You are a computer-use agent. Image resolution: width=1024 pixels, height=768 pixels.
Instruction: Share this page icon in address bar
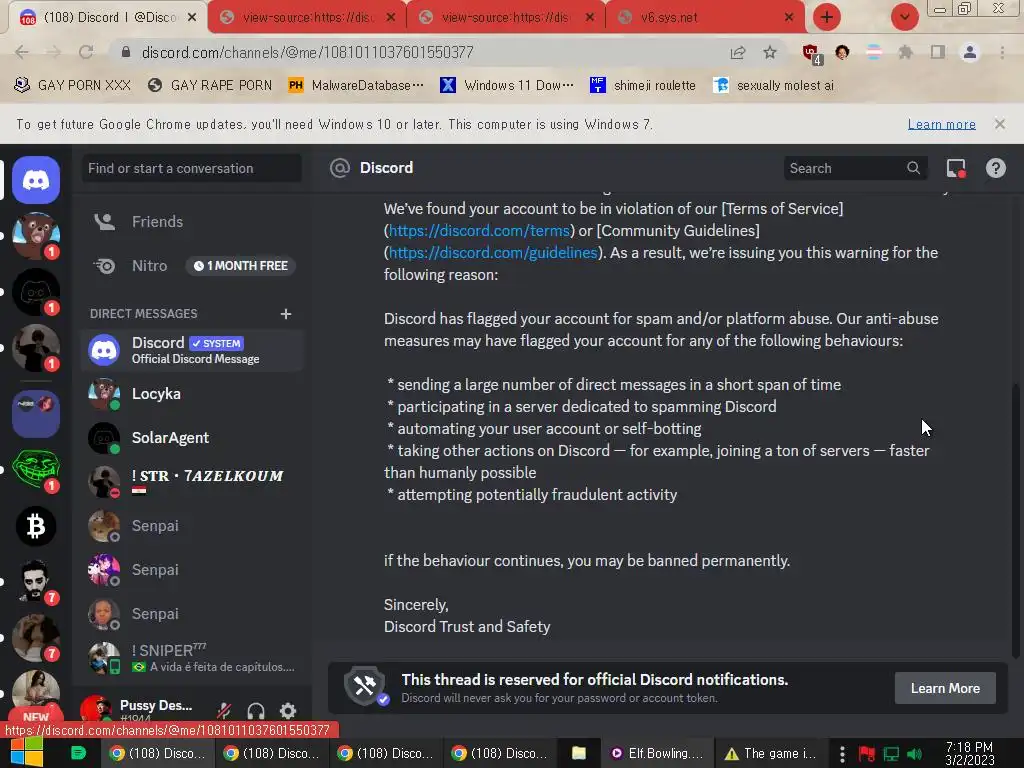(738, 52)
